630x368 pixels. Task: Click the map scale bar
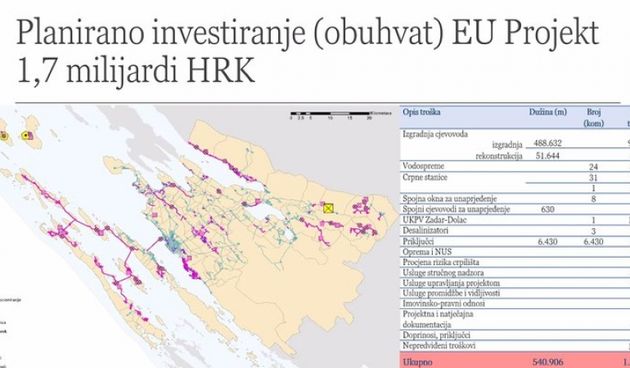pyautogui.click(x=330, y=114)
